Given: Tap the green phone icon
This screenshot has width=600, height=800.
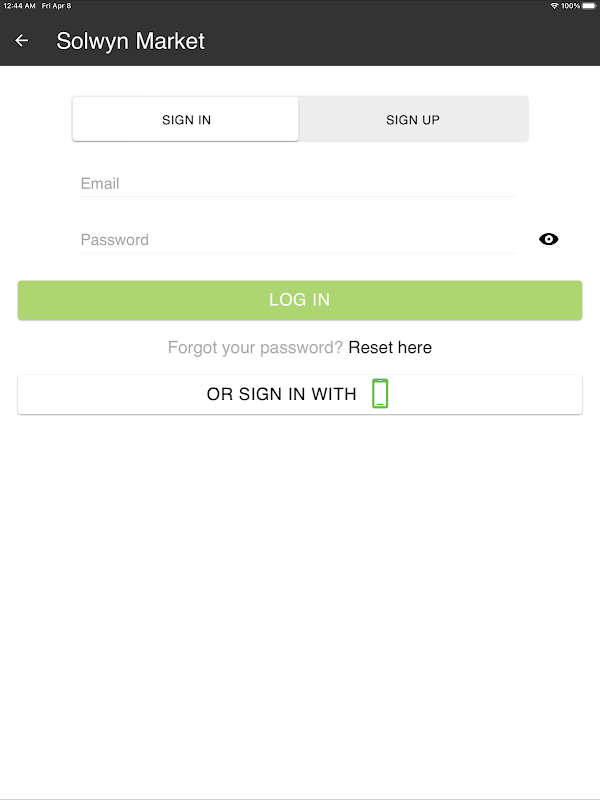Looking at the screenshot, I should pyautogui.click(x=380, y=394).
